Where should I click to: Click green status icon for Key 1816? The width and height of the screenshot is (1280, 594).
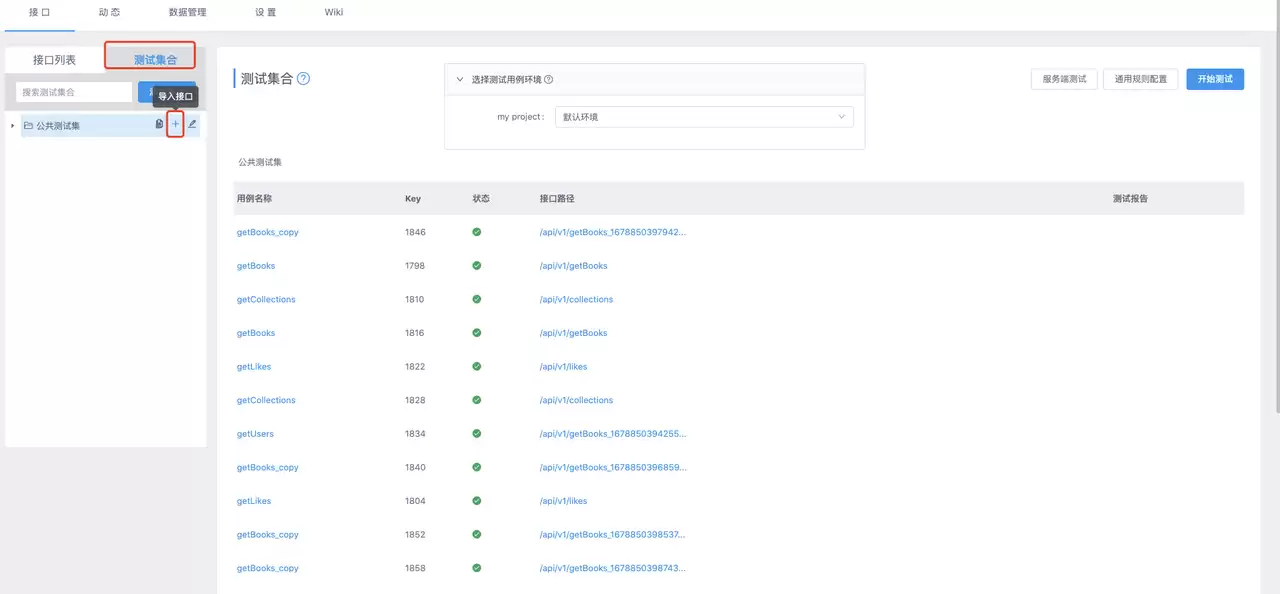tap(476, 333)
